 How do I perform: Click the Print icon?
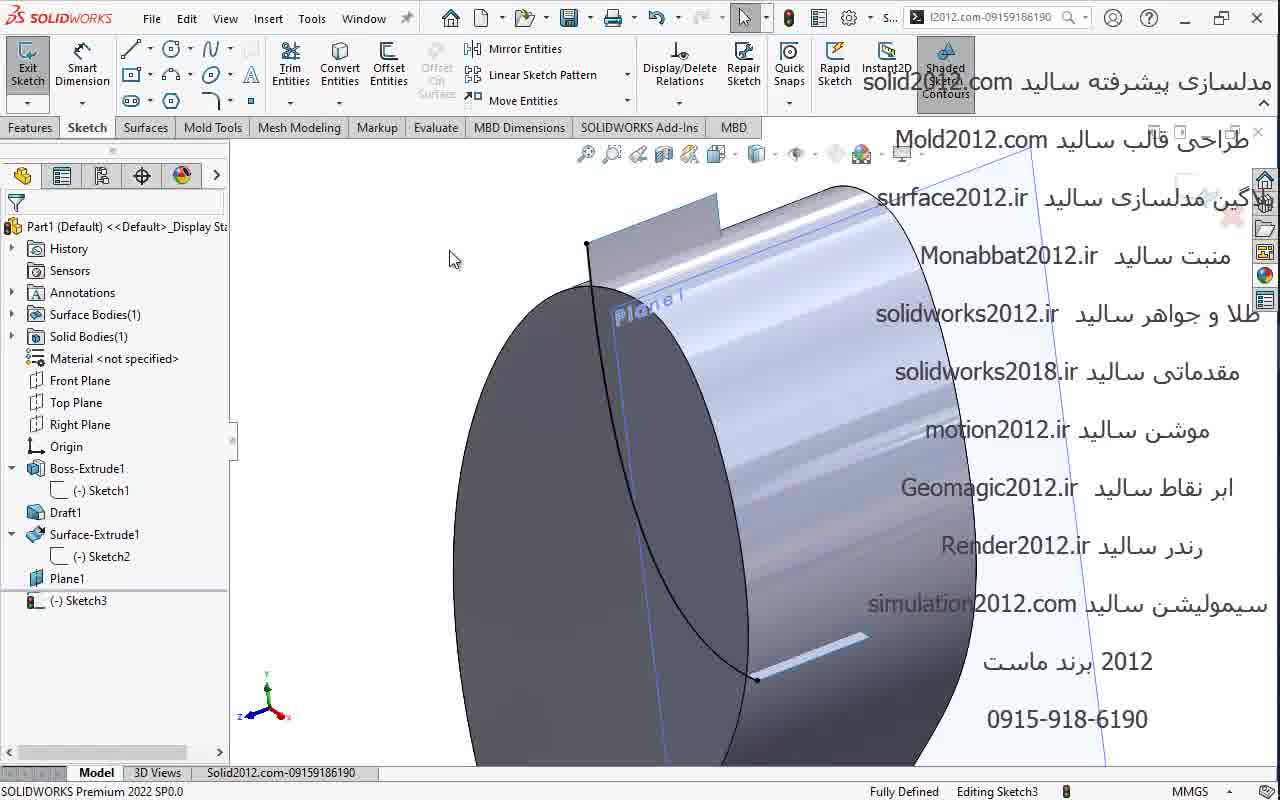pos(613,18)
